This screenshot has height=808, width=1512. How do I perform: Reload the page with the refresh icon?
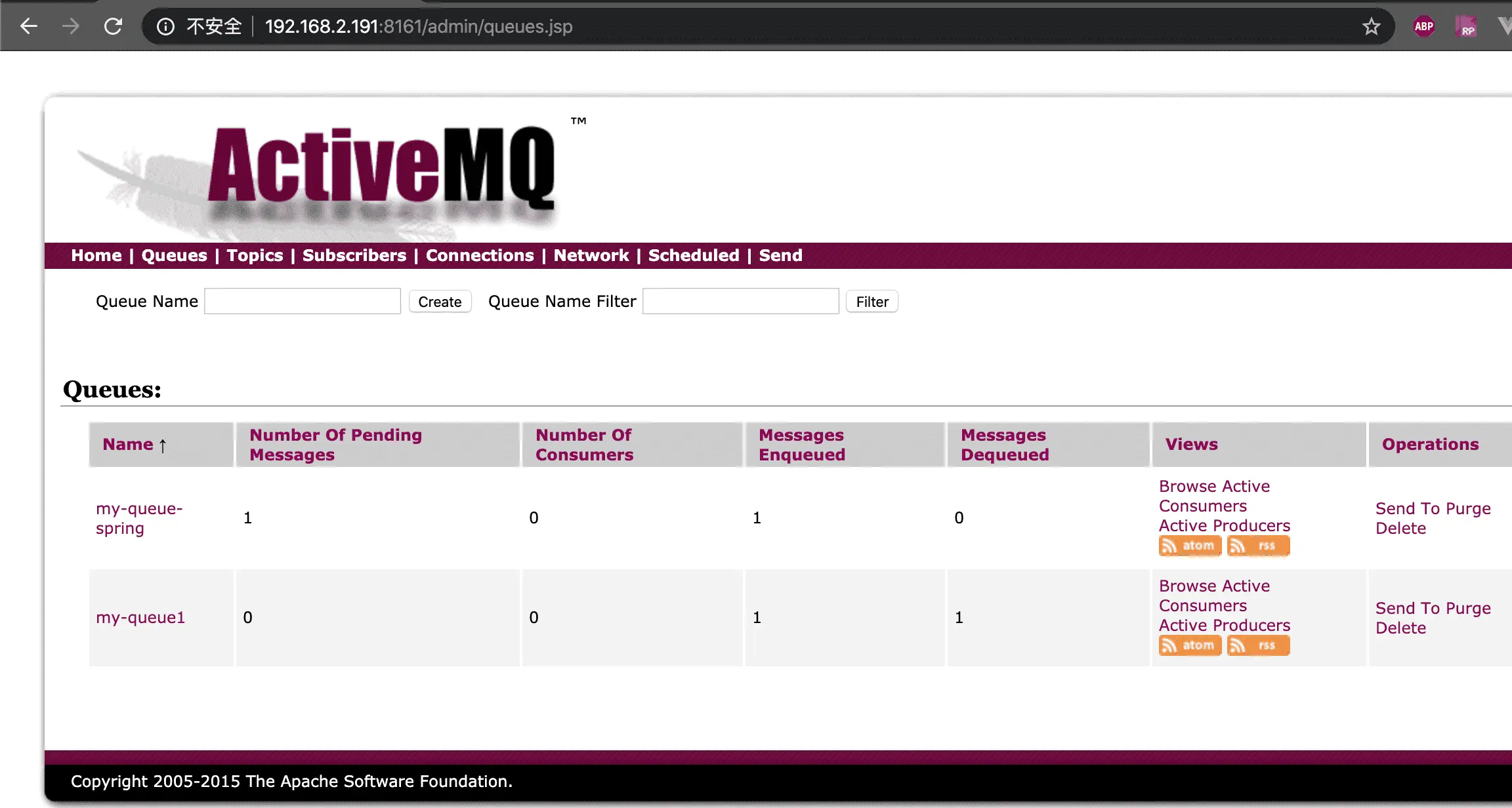[x=113, y=26]
